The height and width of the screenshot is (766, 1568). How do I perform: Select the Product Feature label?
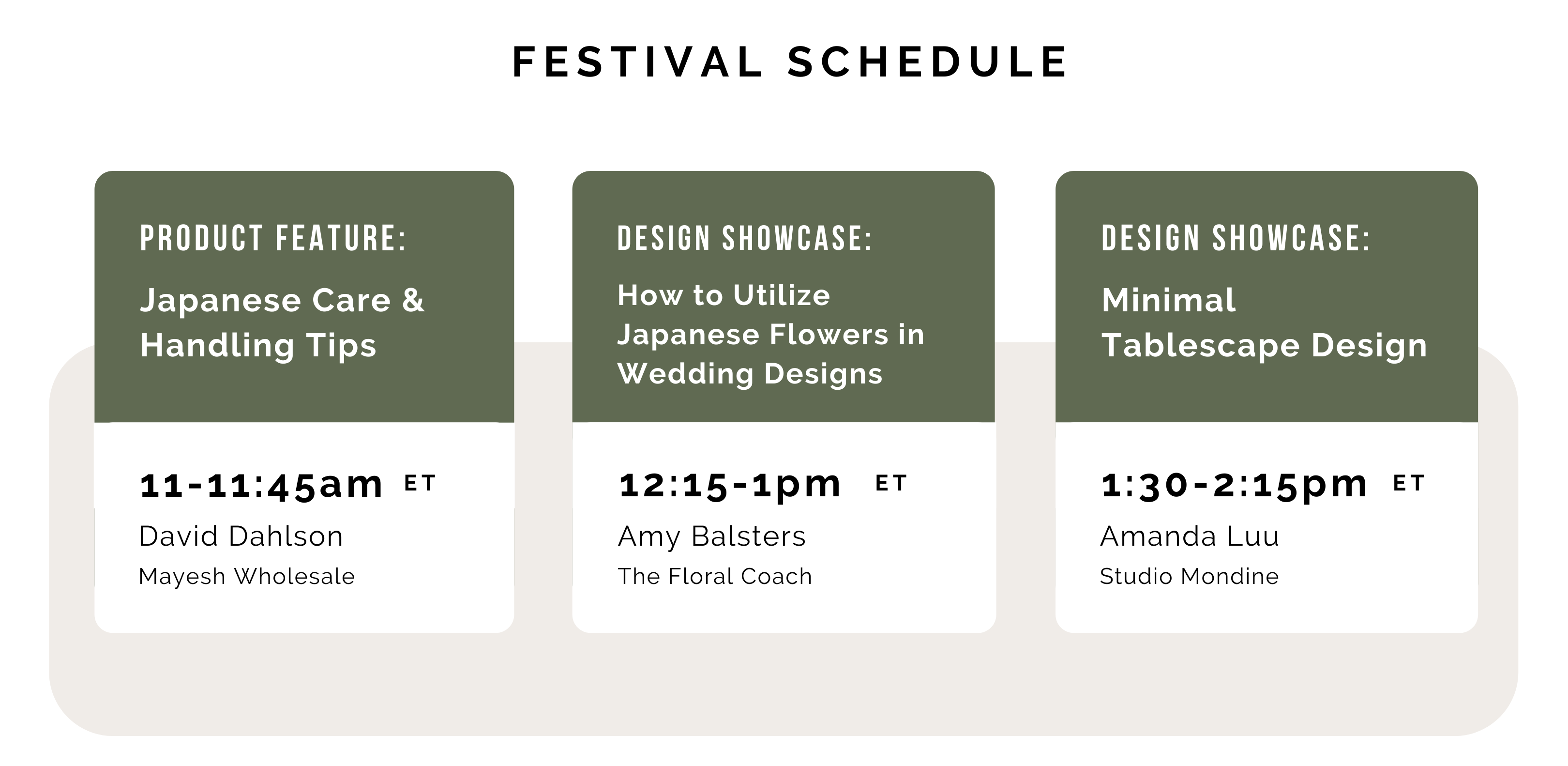tap(272, 238)
